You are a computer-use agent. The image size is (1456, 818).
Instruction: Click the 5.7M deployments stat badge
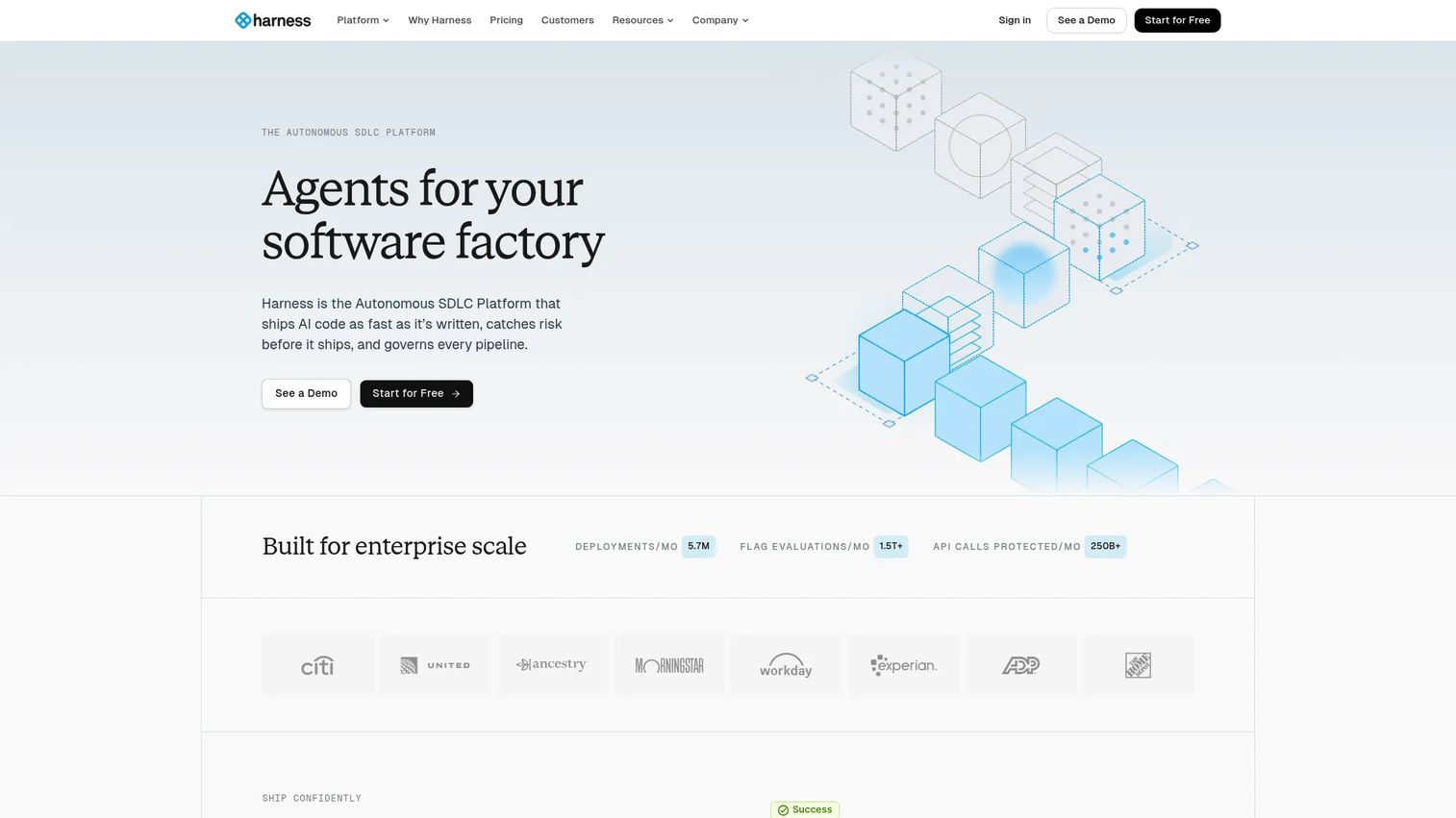(x=698, y=546)
